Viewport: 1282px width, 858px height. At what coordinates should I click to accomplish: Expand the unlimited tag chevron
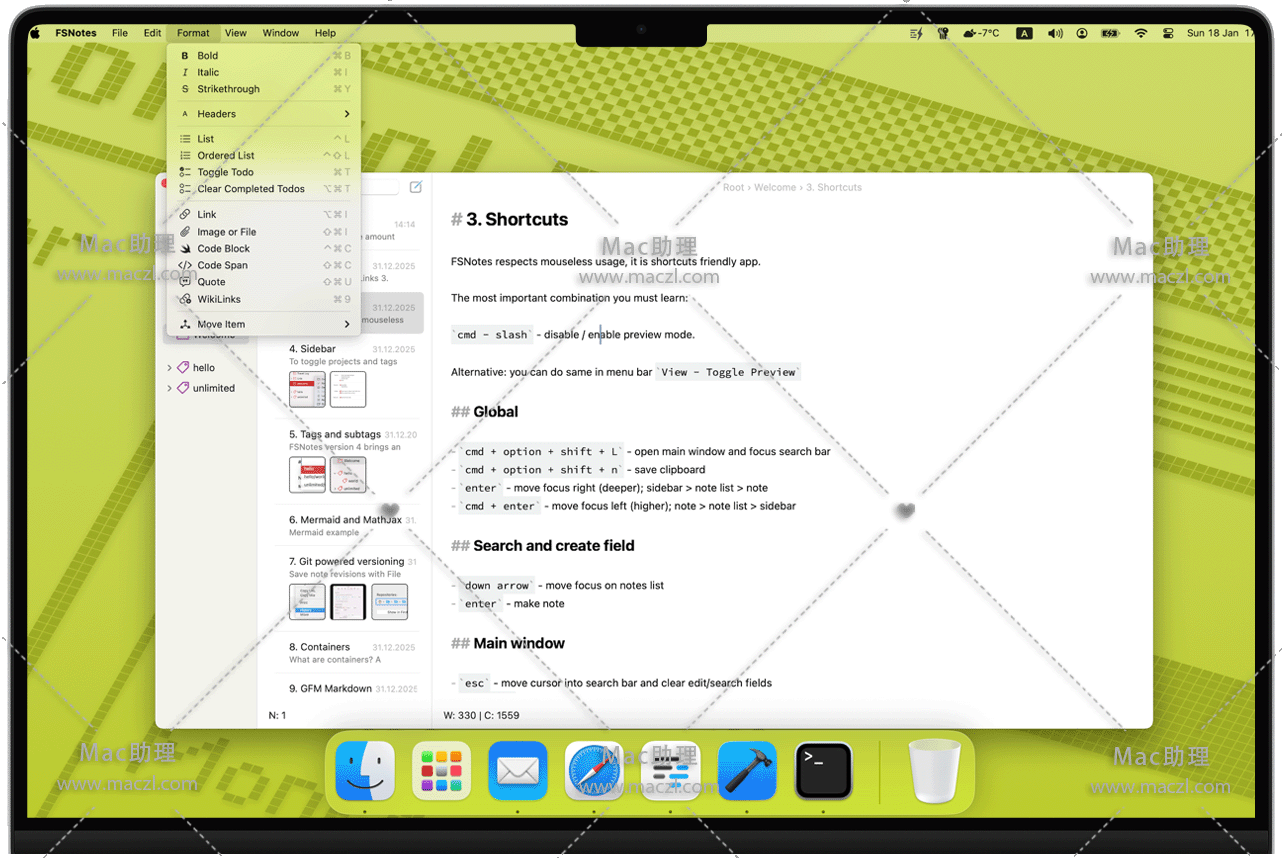(x=169, y=388)
